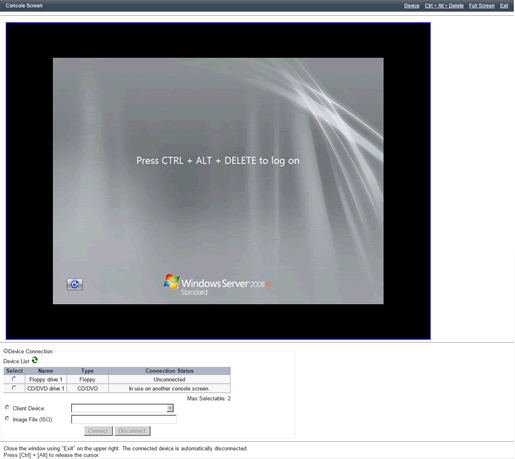Image resolution: width=515 pixels, height=459 pixels.
Task: Click the Console Screen title text
Action: [x=24, y=6]
